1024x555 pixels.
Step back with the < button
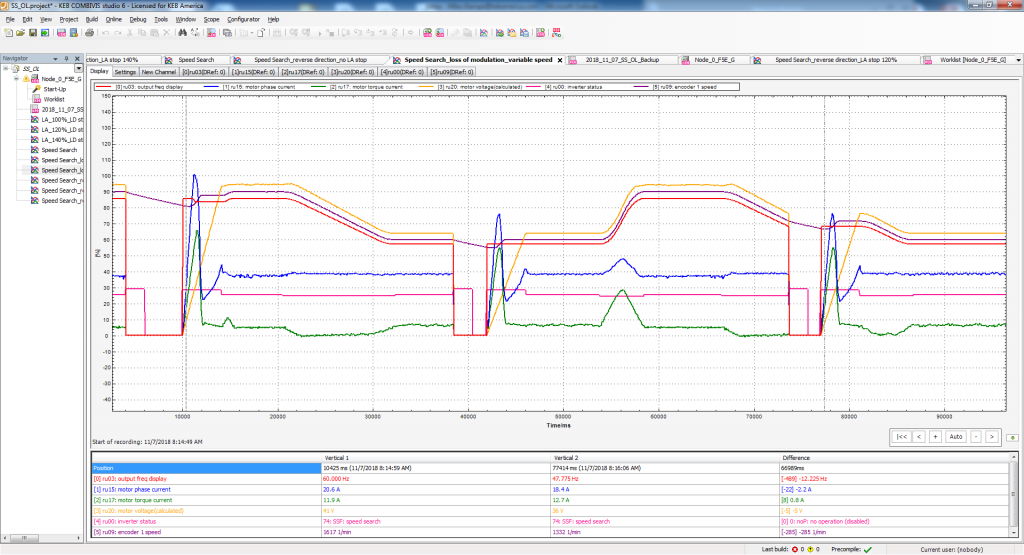click(x=919, y=437)
